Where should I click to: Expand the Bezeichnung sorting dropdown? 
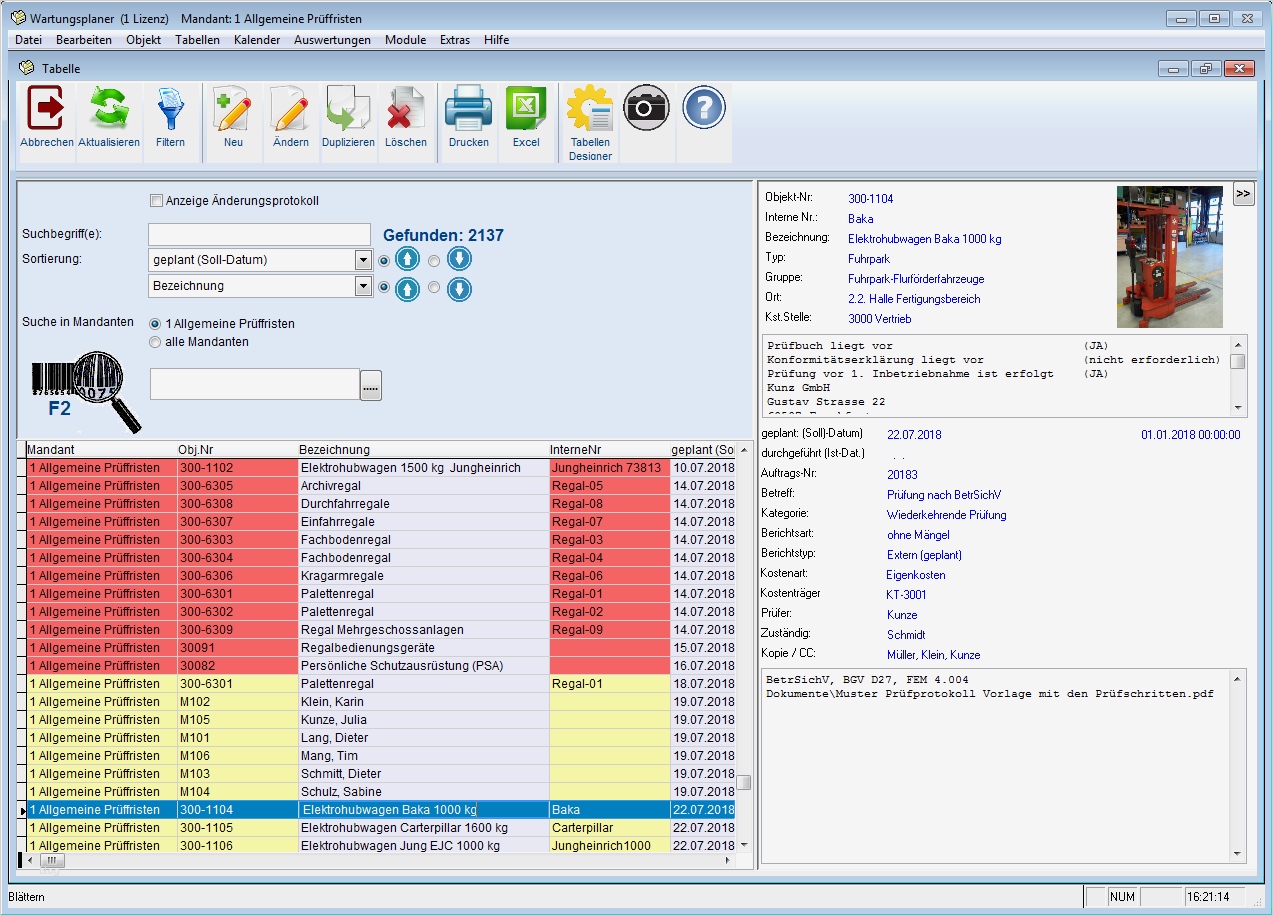(363, 286)
